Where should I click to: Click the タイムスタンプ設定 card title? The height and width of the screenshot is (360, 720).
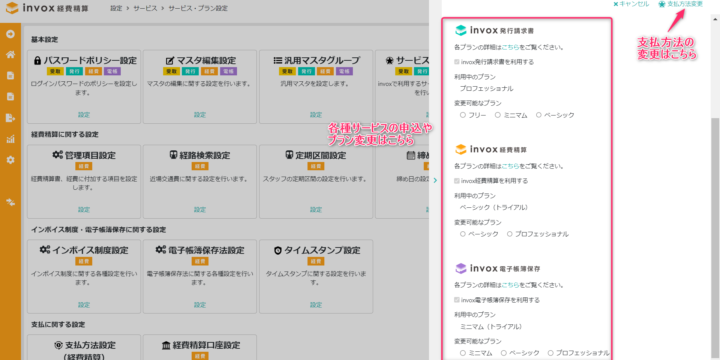click(322, 250)
